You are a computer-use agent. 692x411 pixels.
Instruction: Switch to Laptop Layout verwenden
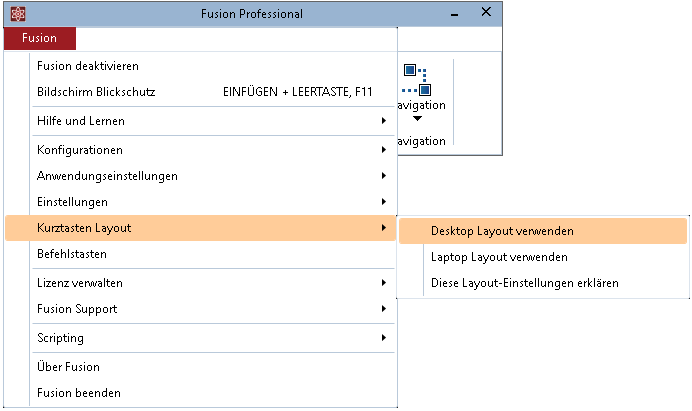click(499, 257)
